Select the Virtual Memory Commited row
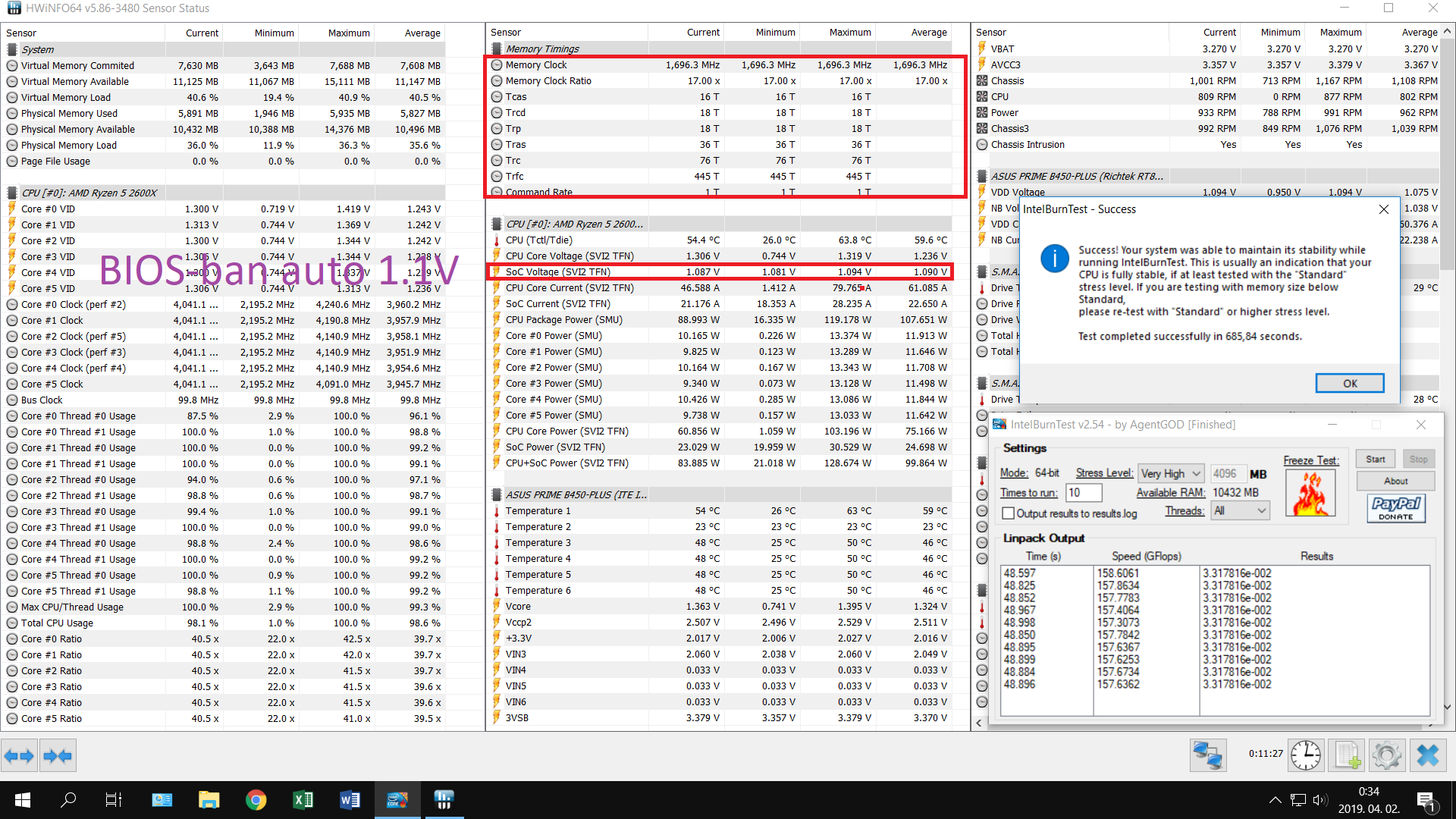The image size is (1456, 819). tap(225, 65)
